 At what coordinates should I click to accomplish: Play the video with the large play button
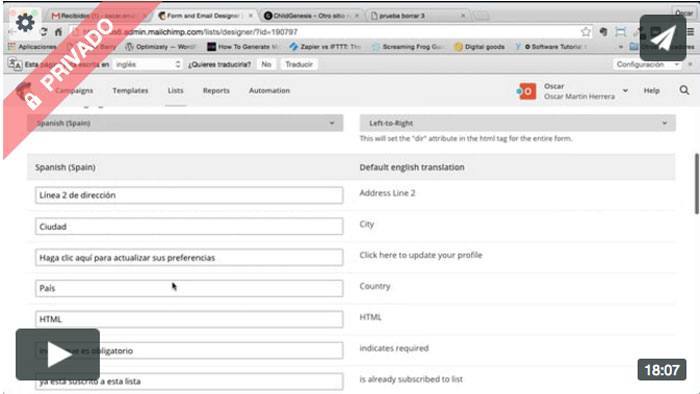pos(58,355)
